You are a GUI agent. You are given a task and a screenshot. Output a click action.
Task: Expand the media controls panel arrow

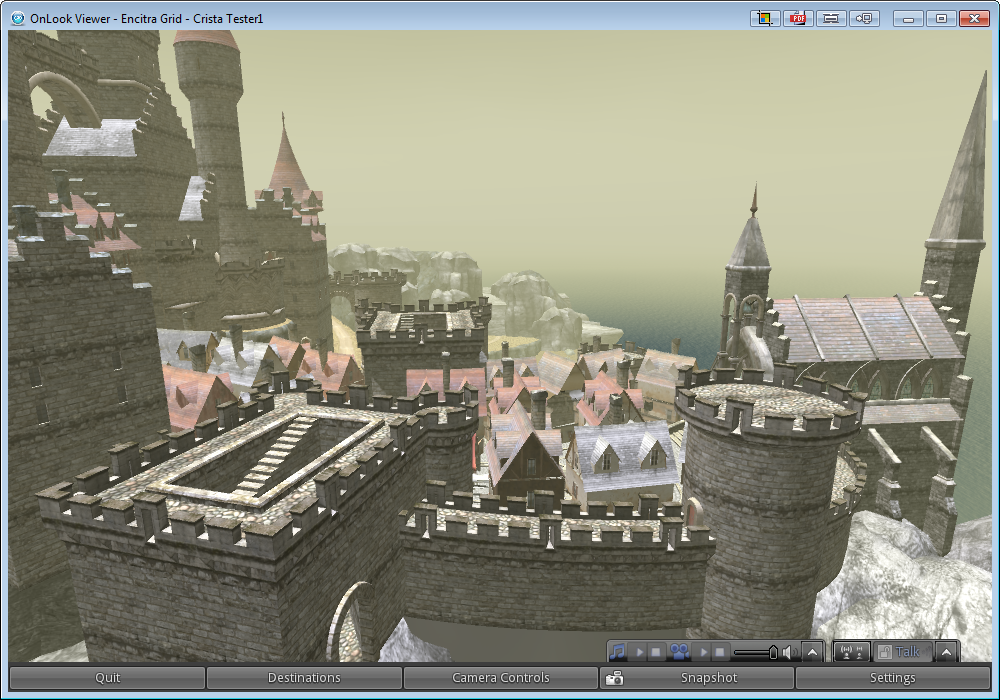812,652
